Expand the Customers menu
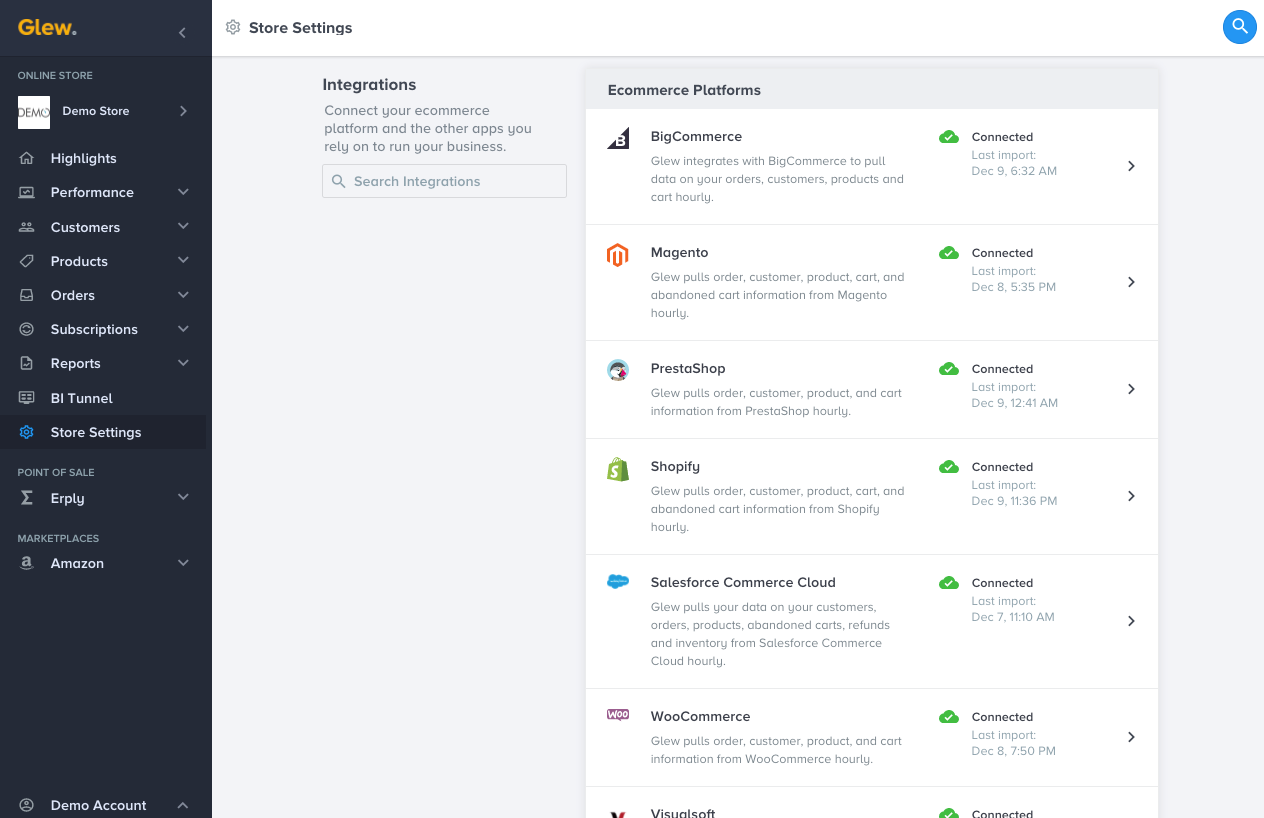 [183, 227]
